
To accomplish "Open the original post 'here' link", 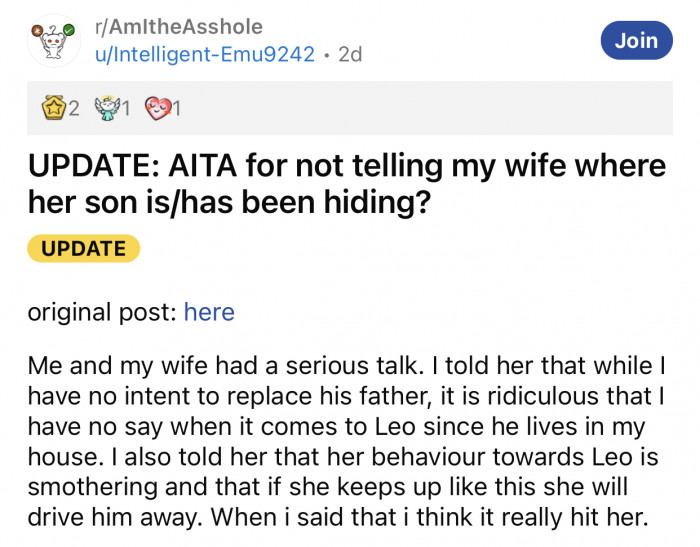I will click(209, 312).
